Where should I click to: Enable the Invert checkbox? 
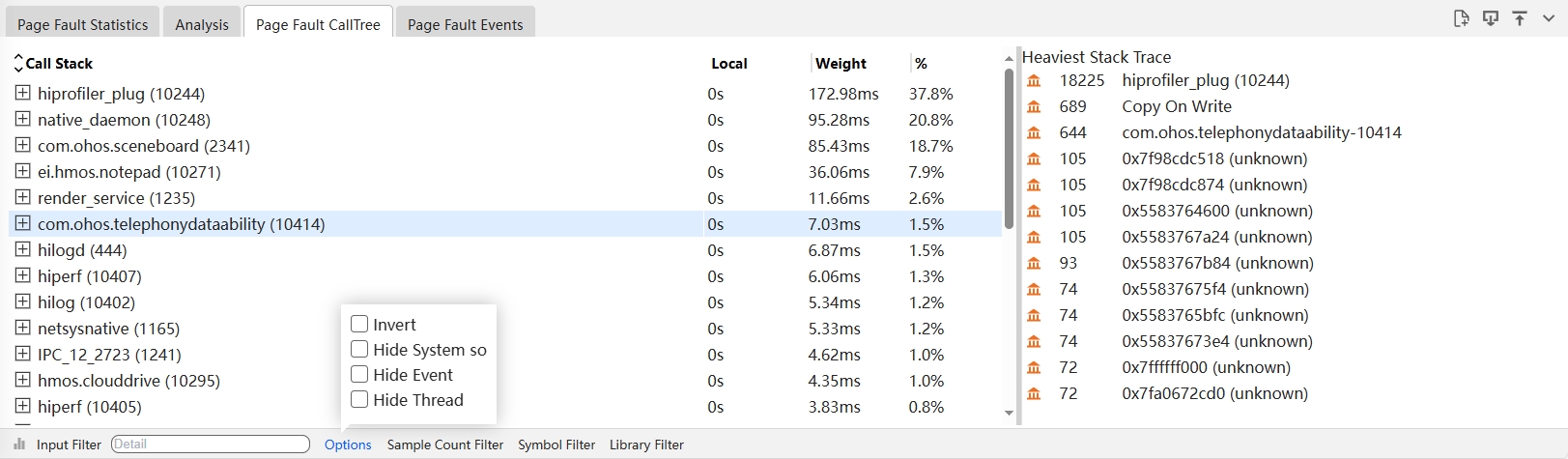(x=359, y=325)
